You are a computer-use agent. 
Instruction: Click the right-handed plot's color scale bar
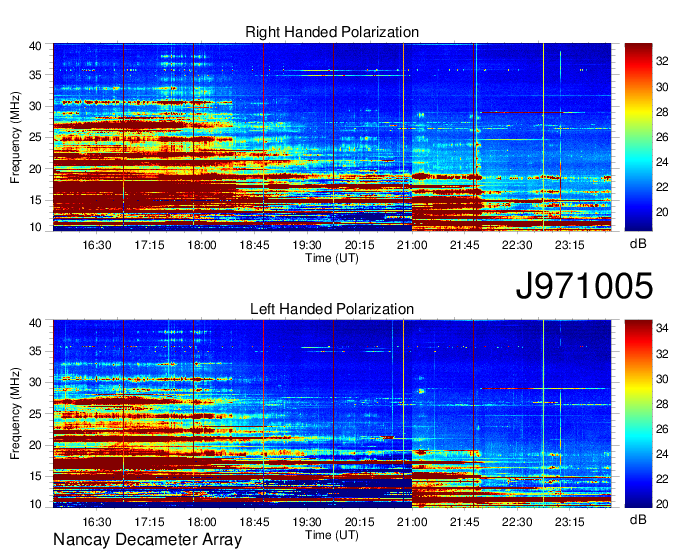click(638, 137)
